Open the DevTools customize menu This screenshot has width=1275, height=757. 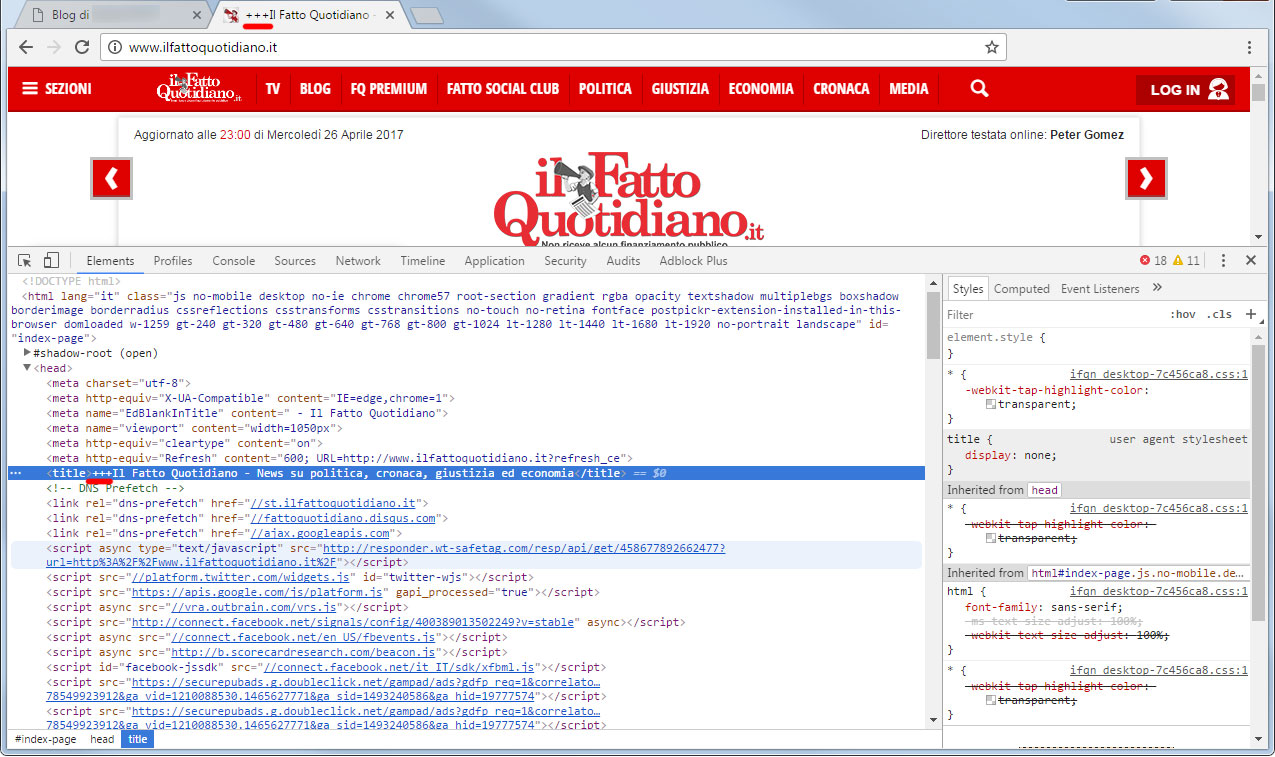pyautogui.click(x=1223, y=261)
